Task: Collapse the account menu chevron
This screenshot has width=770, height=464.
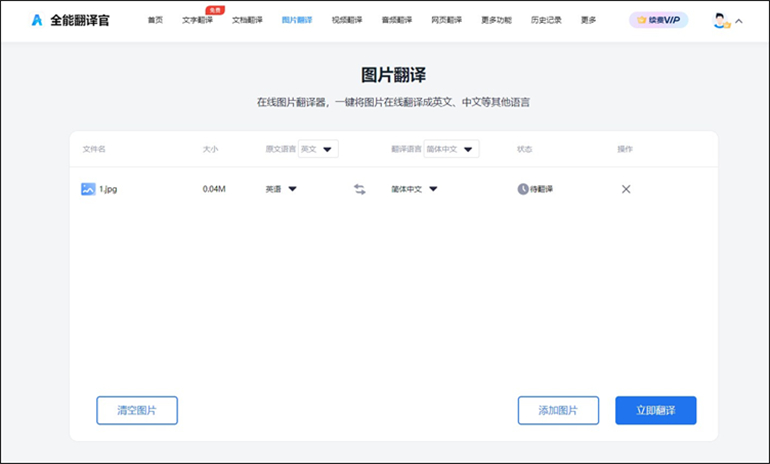Action: pyautogui.click(x=739, y=21)
